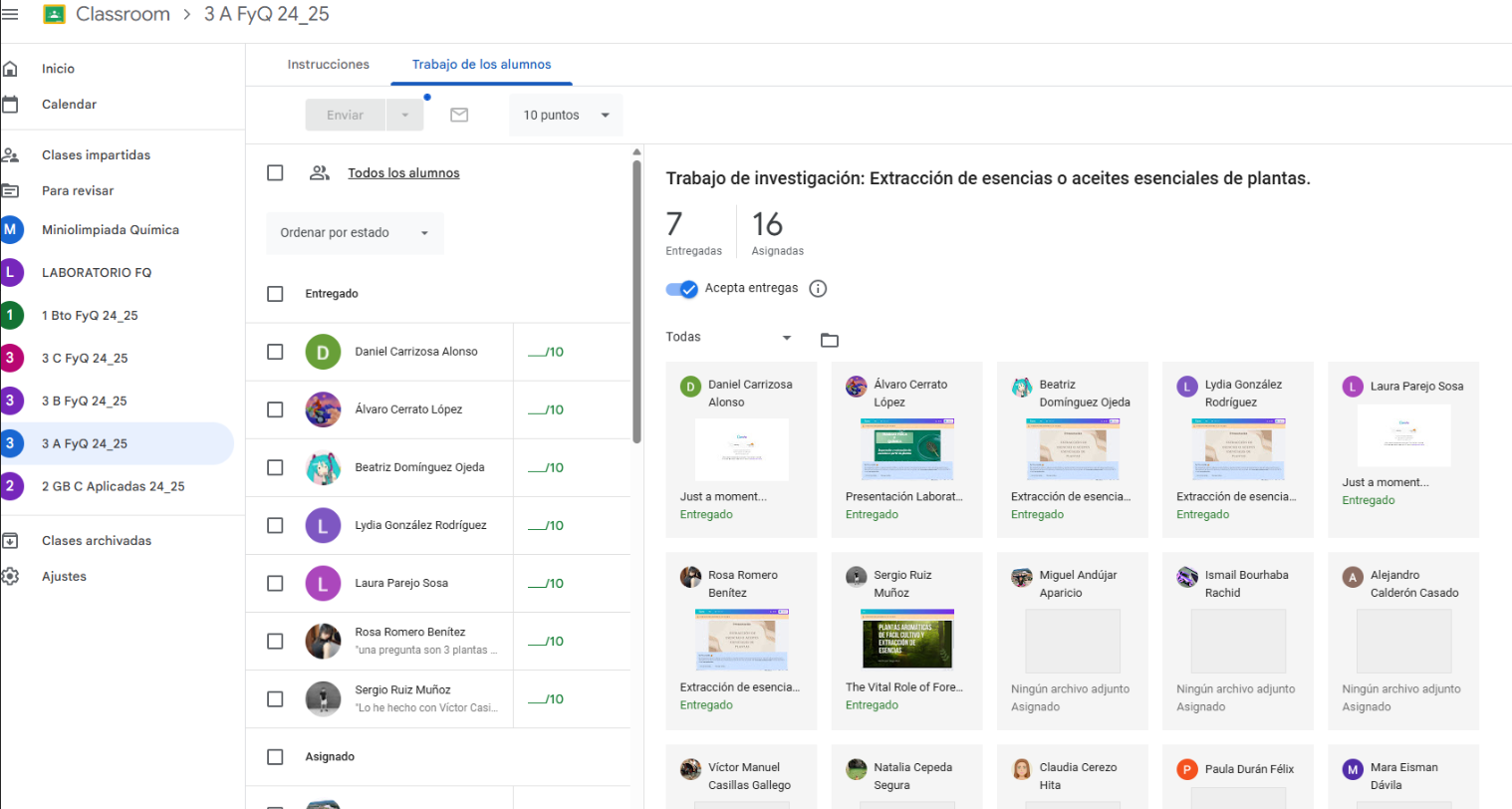1512x809 pixels.
Task: Click the Calendar icon in sidebar
Action: (10, 105)
